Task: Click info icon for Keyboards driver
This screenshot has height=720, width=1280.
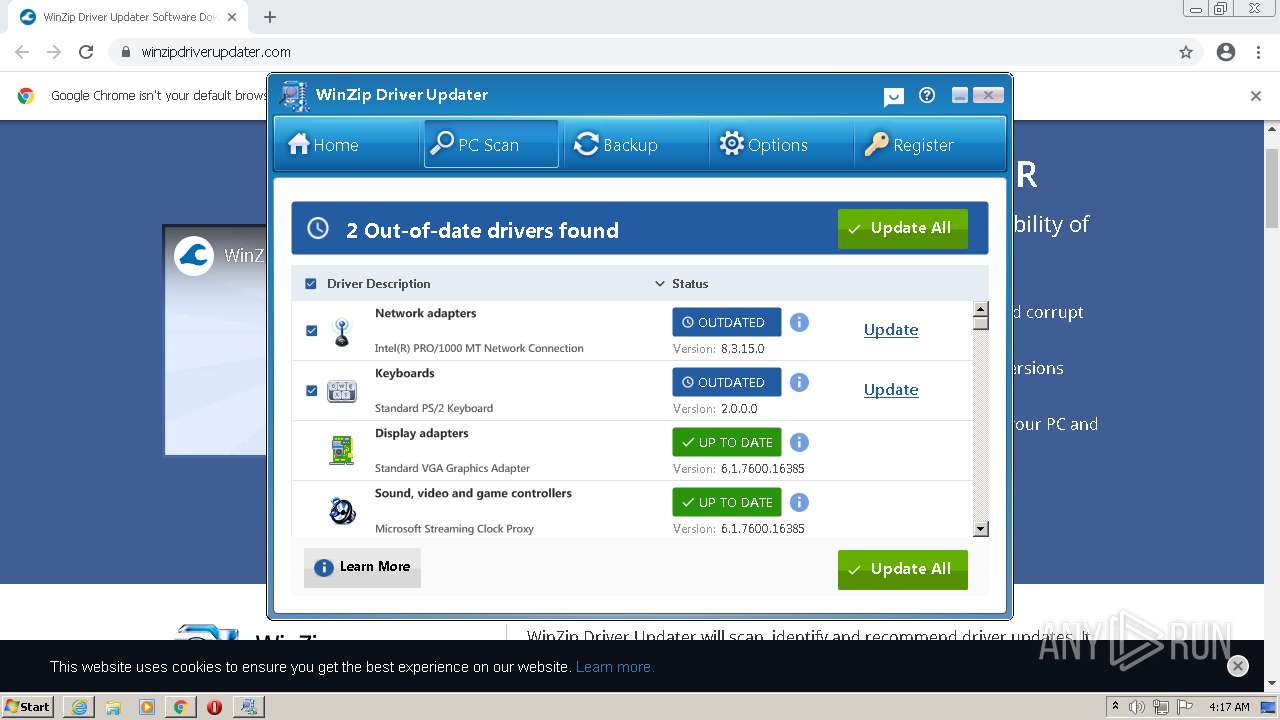Action: pos(799,382)
